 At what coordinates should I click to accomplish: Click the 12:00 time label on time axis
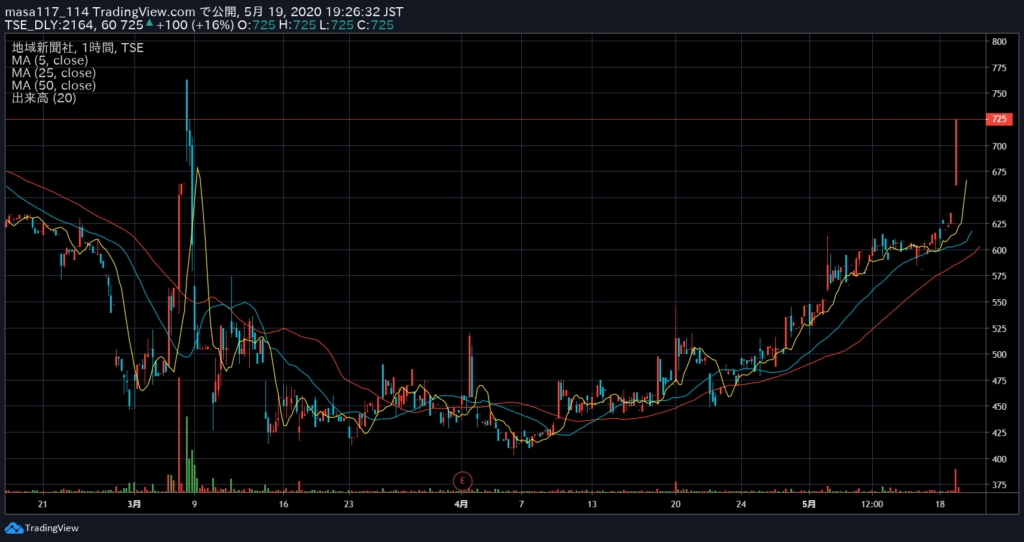[x=872, y=503]
